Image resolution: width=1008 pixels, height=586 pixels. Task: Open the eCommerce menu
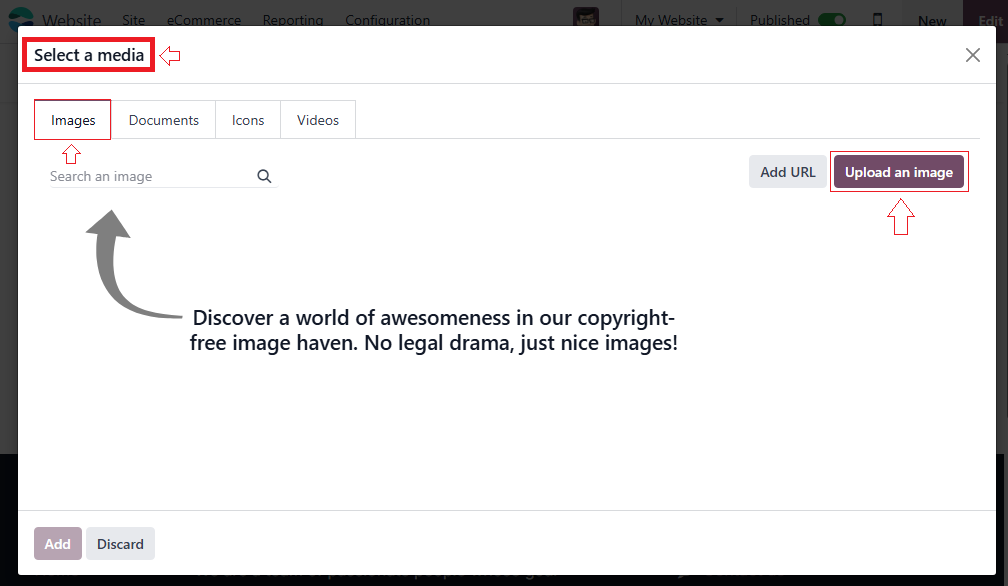pyautogui.click(x=203, y=19)
